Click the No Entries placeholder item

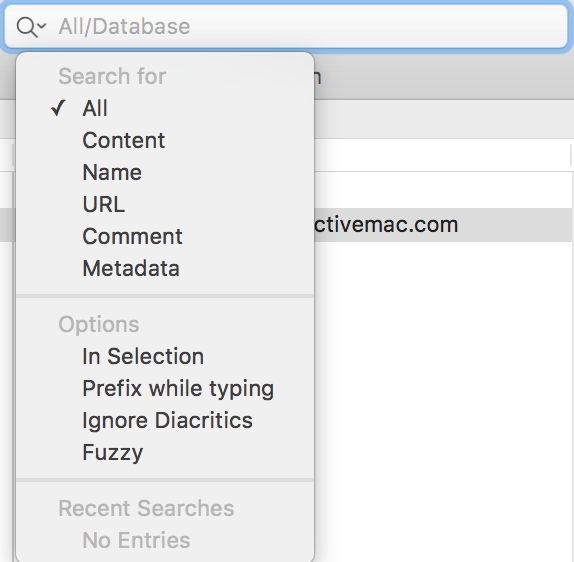click(136, 540)
